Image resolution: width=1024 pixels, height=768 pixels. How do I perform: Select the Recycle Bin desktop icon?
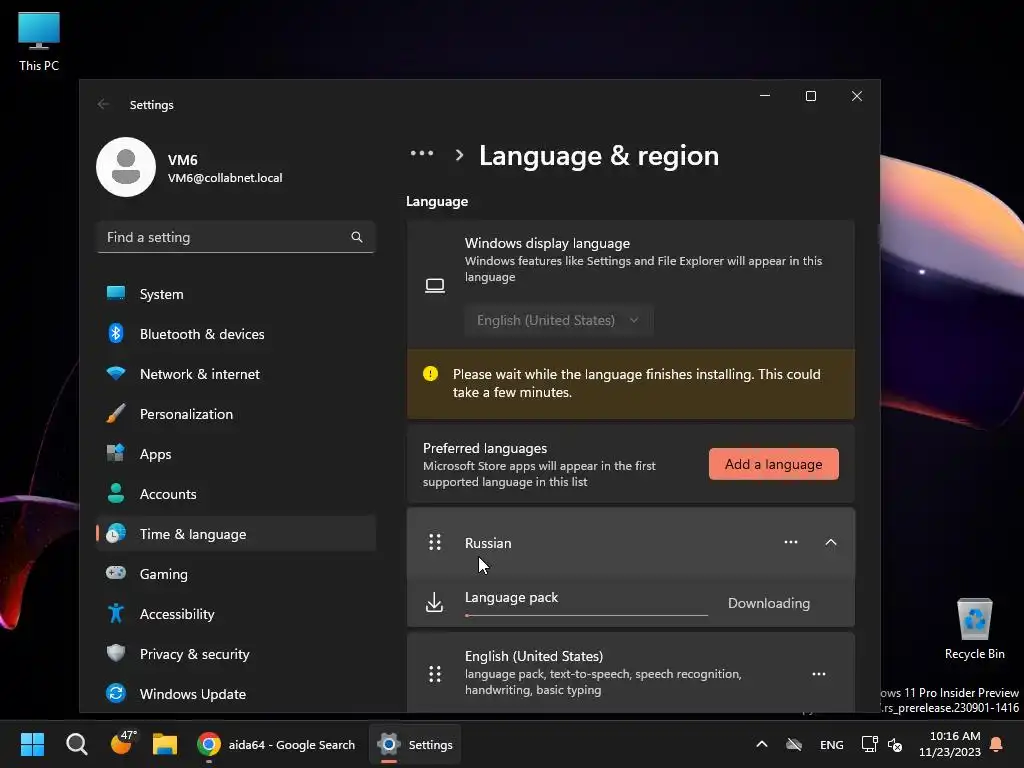coord(974,629)
